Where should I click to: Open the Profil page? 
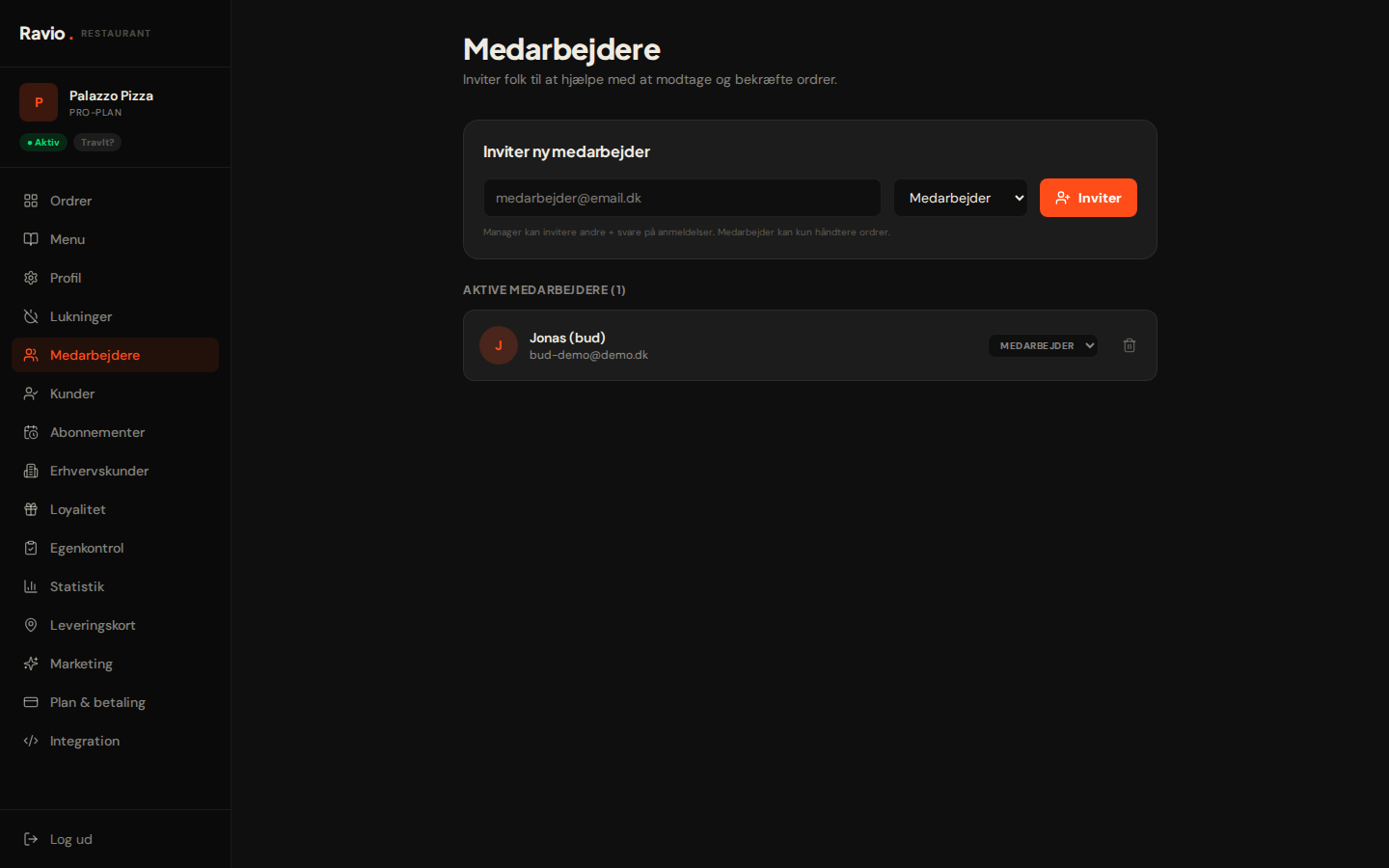(115, 278)
